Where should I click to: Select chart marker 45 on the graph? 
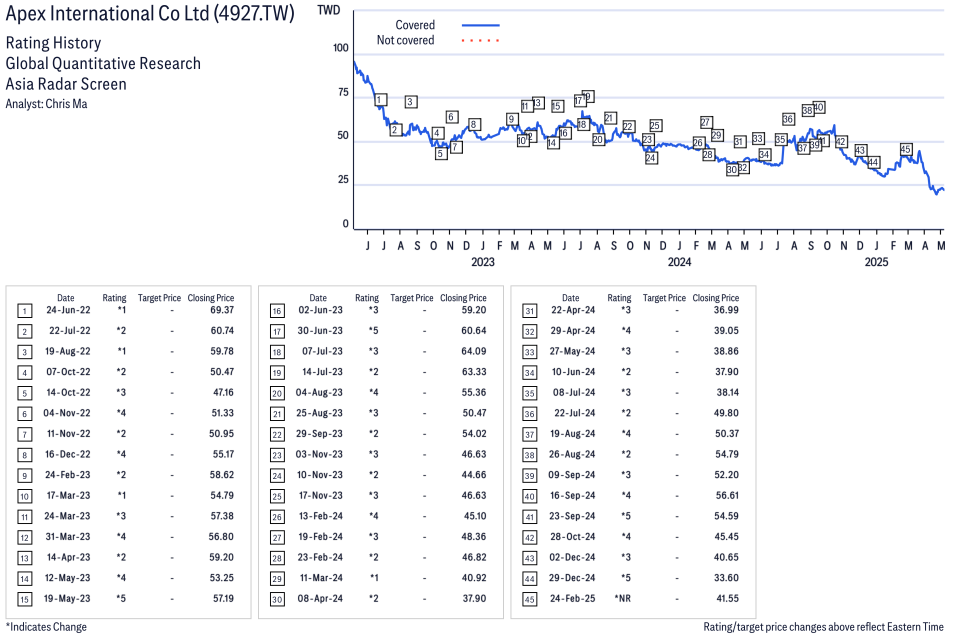coord(906,149)
